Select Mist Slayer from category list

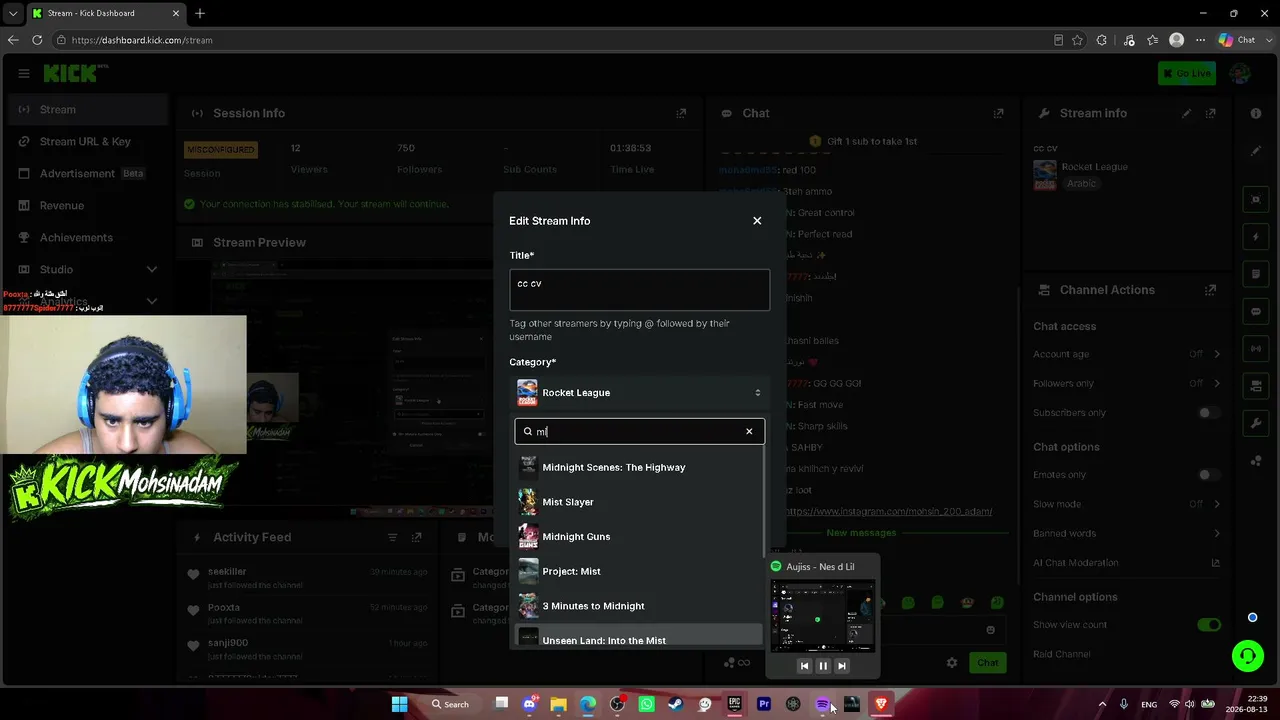[x=639, y=502]
